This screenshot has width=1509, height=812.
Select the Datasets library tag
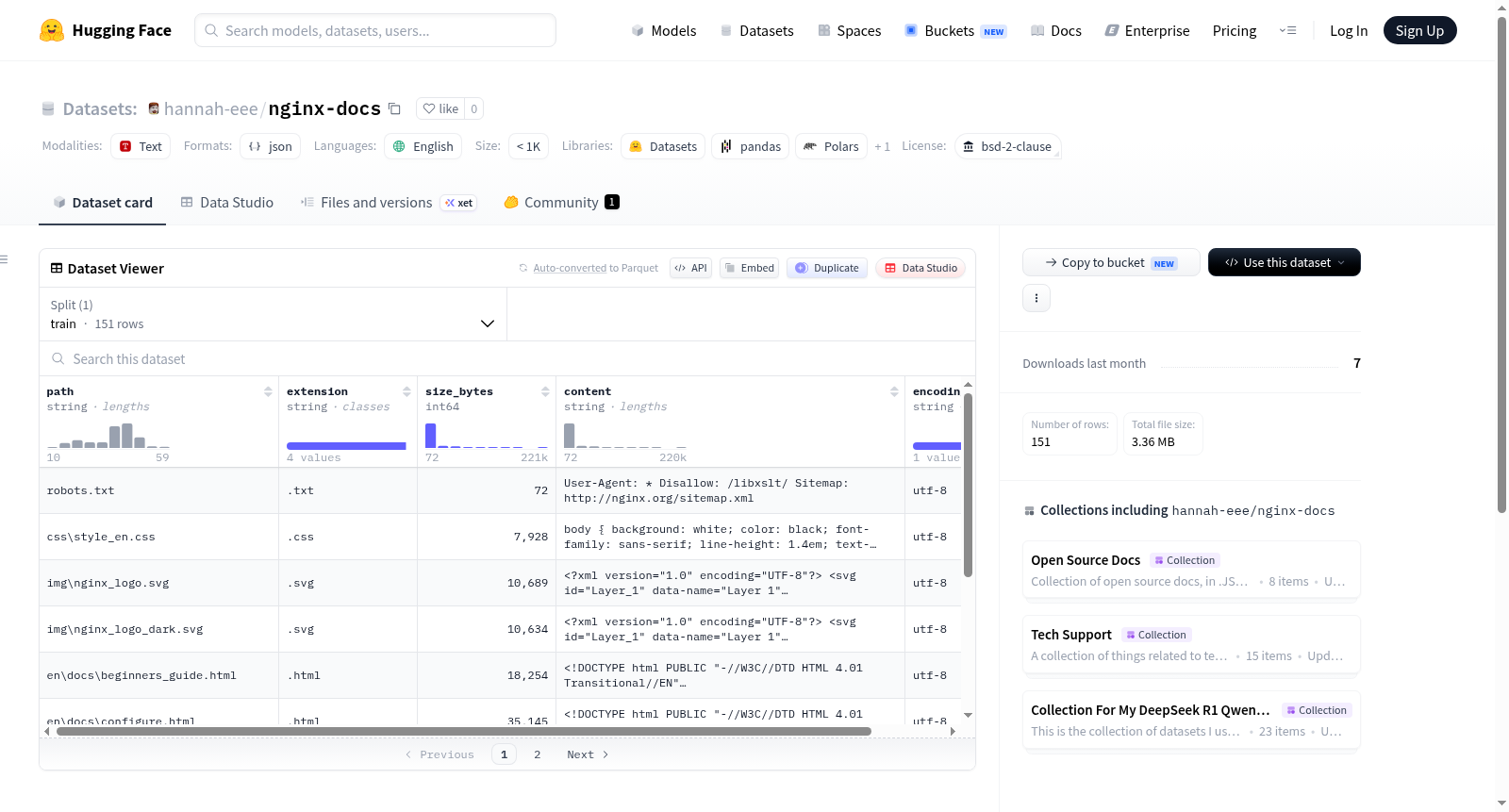[663, 146]
